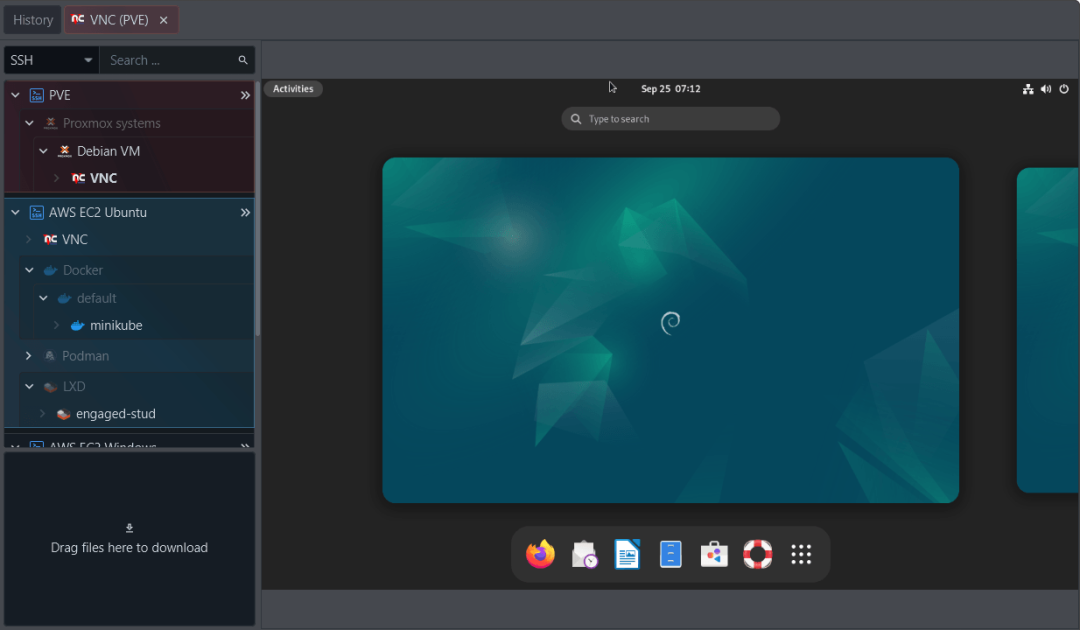Click the Type to search field
Screen dimensions: 1080x630
tap(670, 118)
